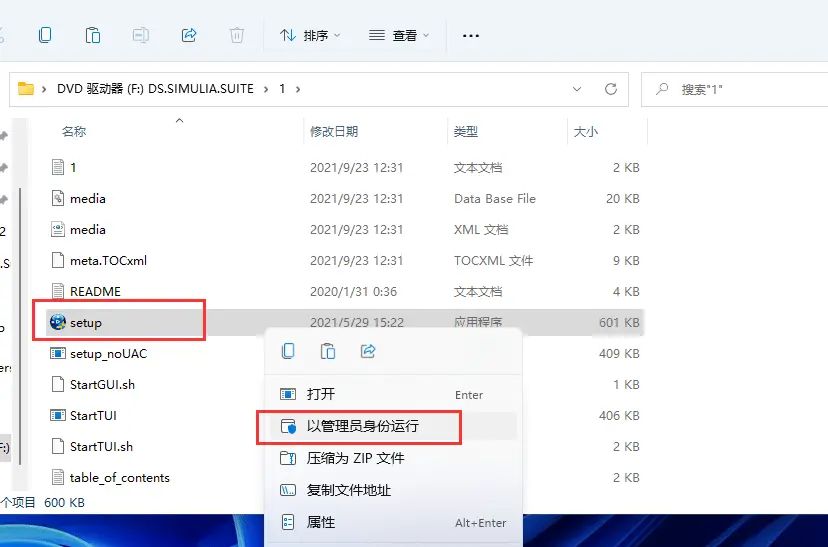The width and height of the screenshot is (828, 547).
Task: Click the TOCXML 文件 type cell
Action: tap(493, 260)
